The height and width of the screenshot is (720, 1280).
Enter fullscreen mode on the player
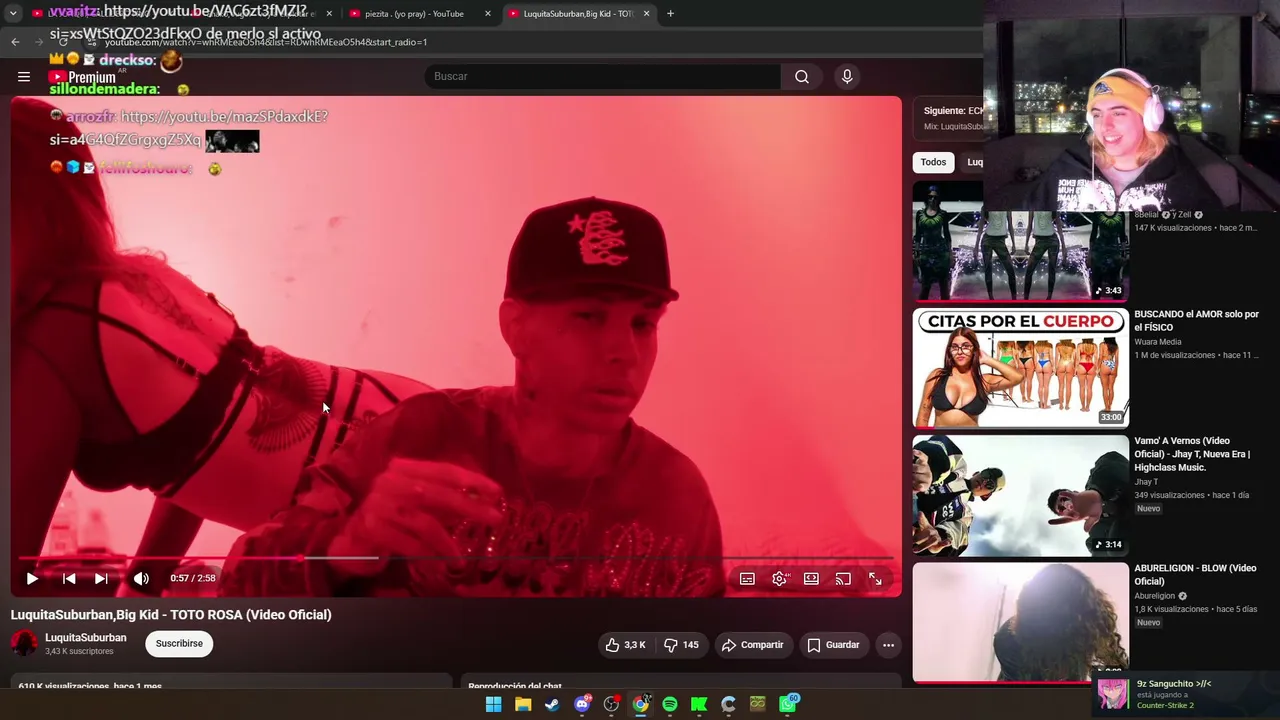pyautogui.click(x=875, y=578)
